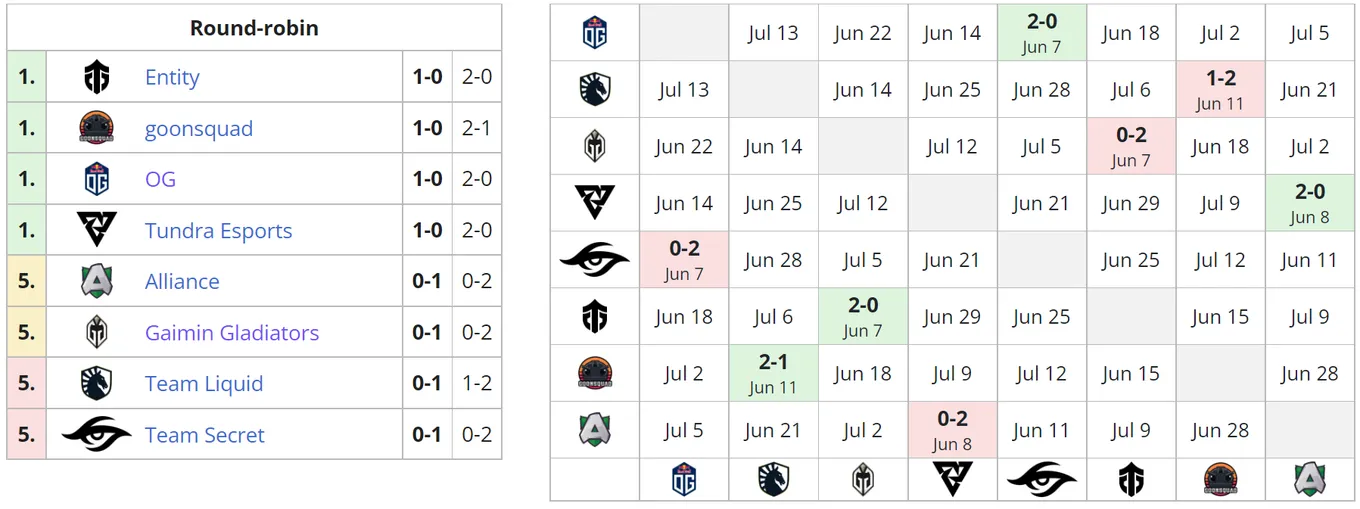Click Gaimin Gladiators logo in standings
Viewport: 1360px width, 509px height.
[96, 333]
